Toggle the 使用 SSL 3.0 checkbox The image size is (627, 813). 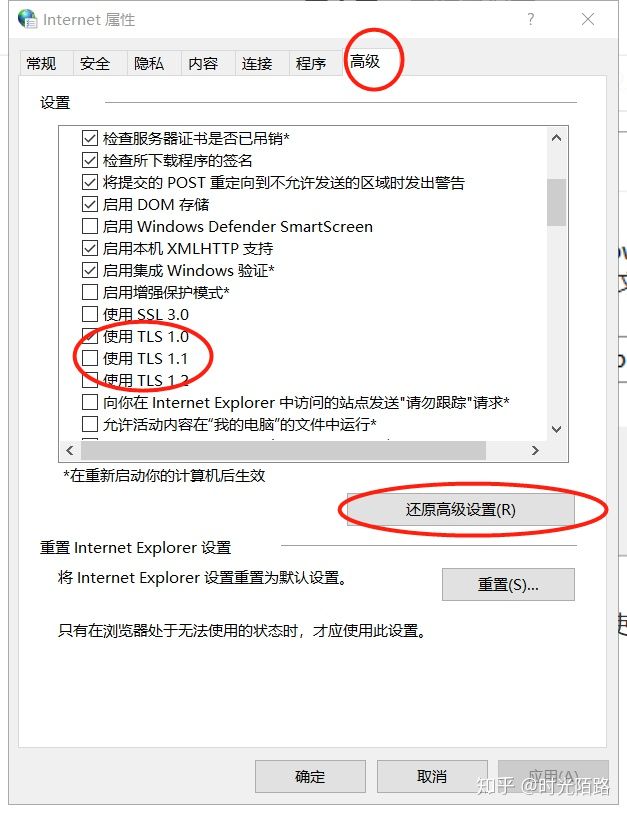(x=90, y=314)
